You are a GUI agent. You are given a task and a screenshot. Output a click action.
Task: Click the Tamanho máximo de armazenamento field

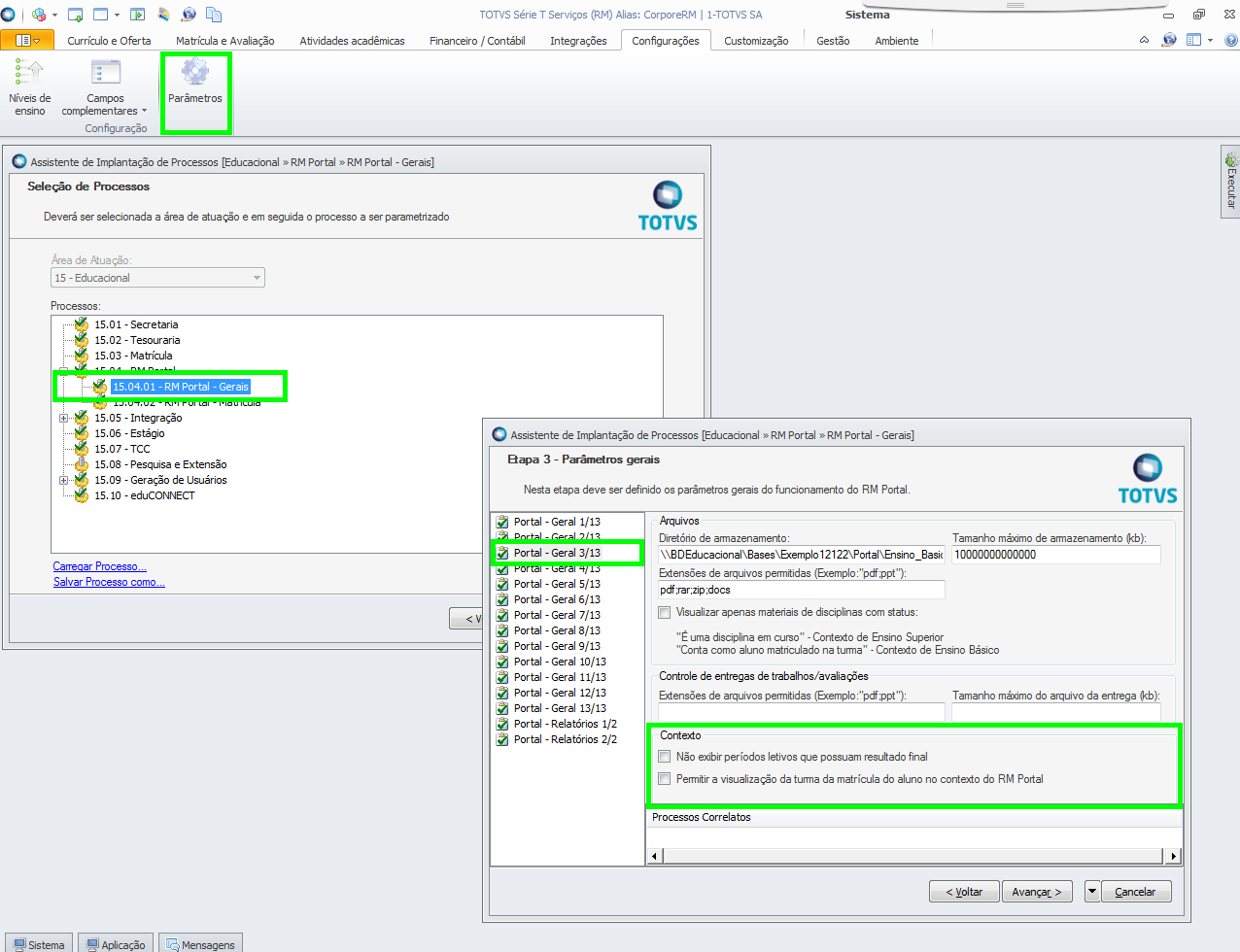pos(1056,555)
